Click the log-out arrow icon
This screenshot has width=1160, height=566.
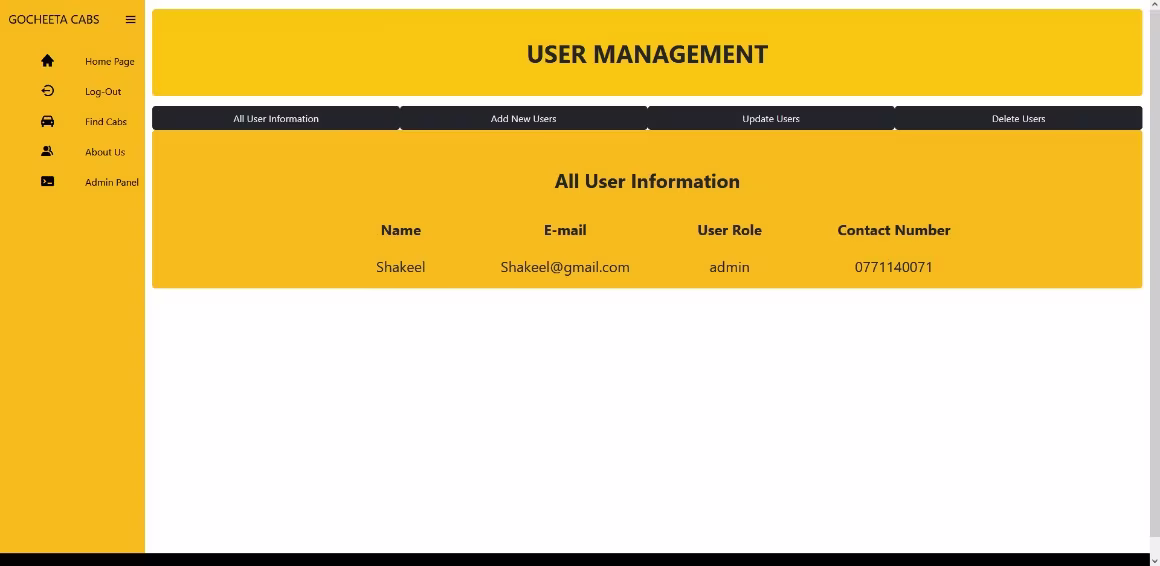point(47,91)
